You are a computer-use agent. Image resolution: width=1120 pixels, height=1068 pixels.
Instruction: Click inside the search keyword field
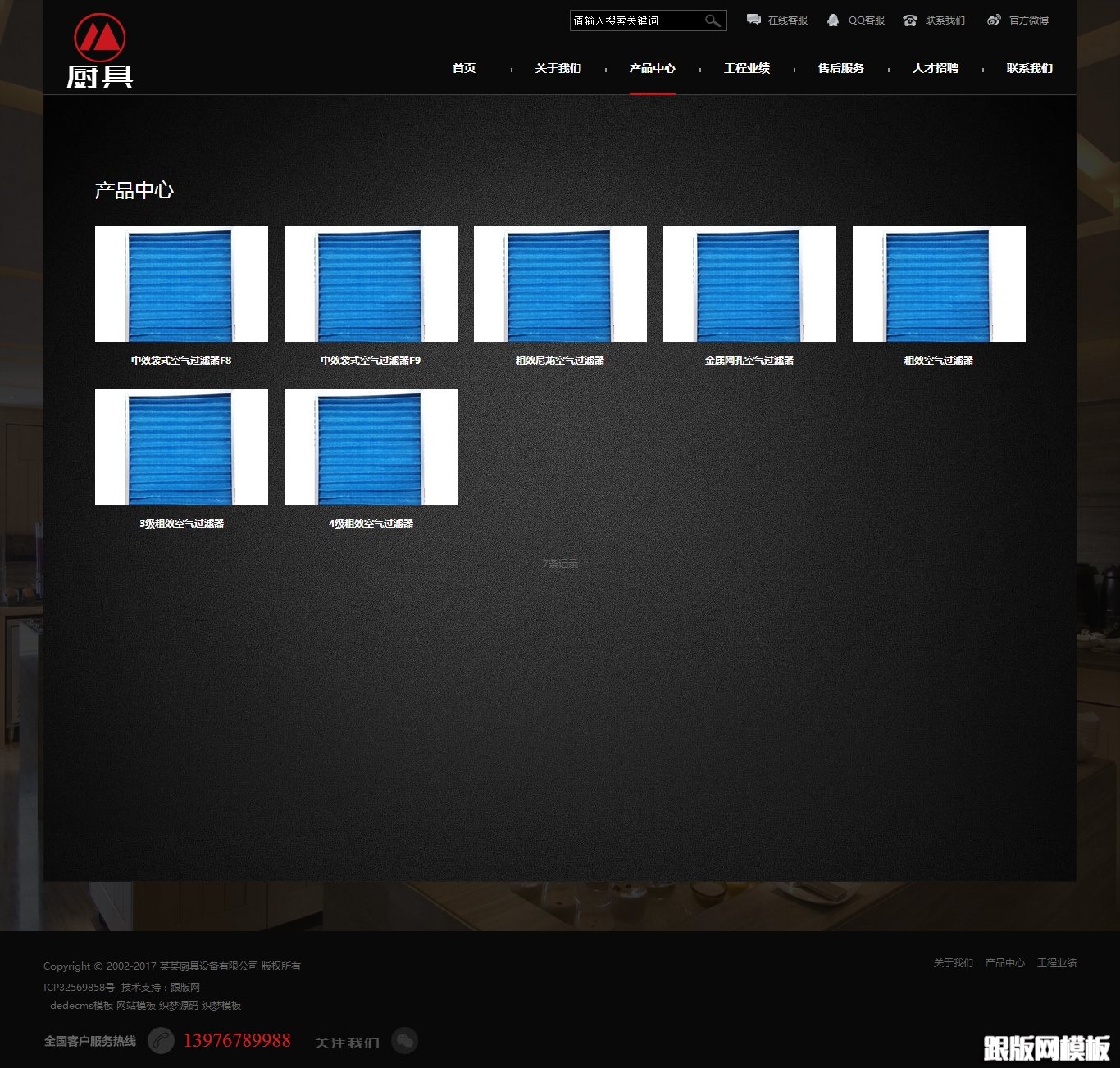point(635,20)
